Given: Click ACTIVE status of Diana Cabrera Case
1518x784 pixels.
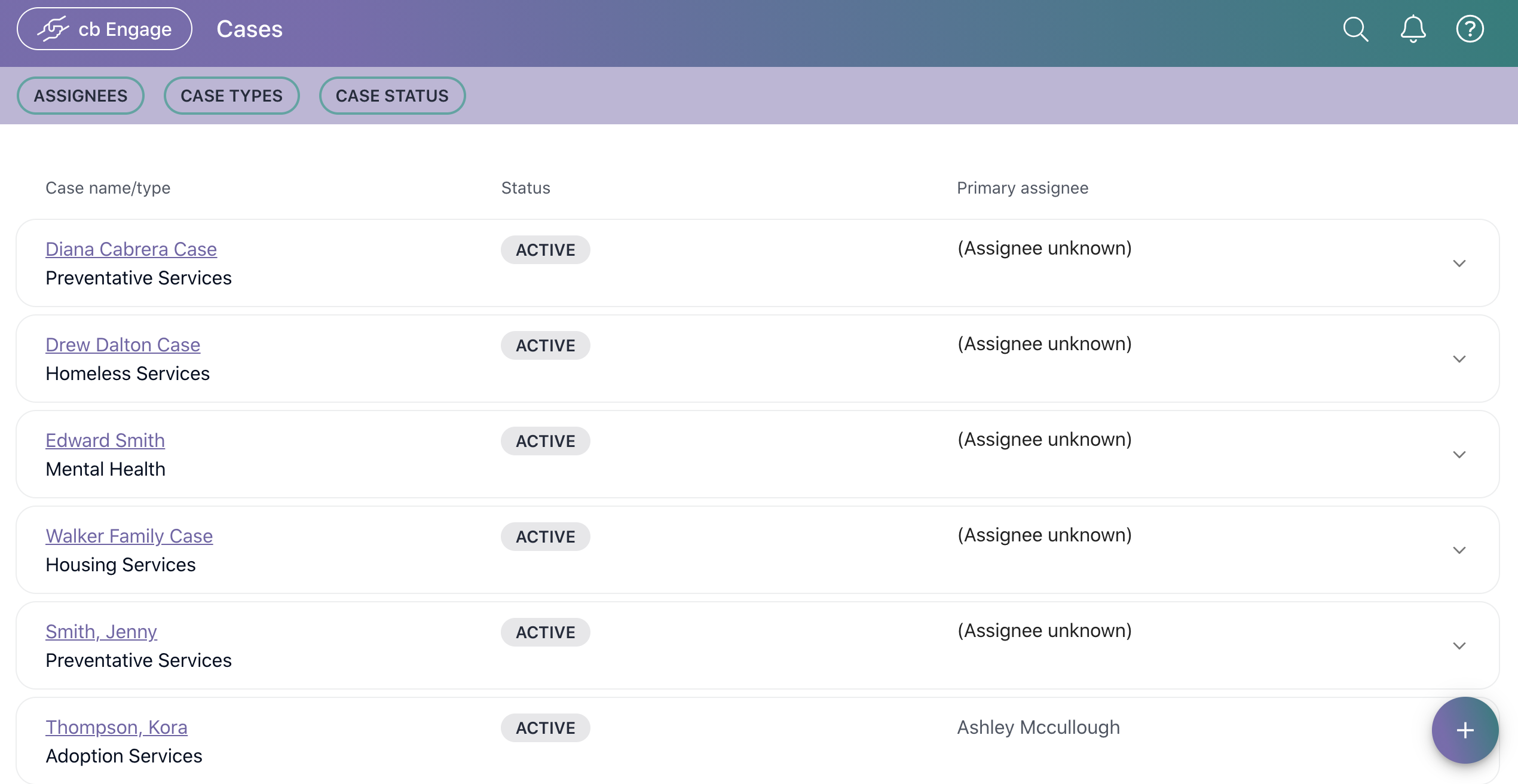Looking at the screenshot, I should (546, 250).
